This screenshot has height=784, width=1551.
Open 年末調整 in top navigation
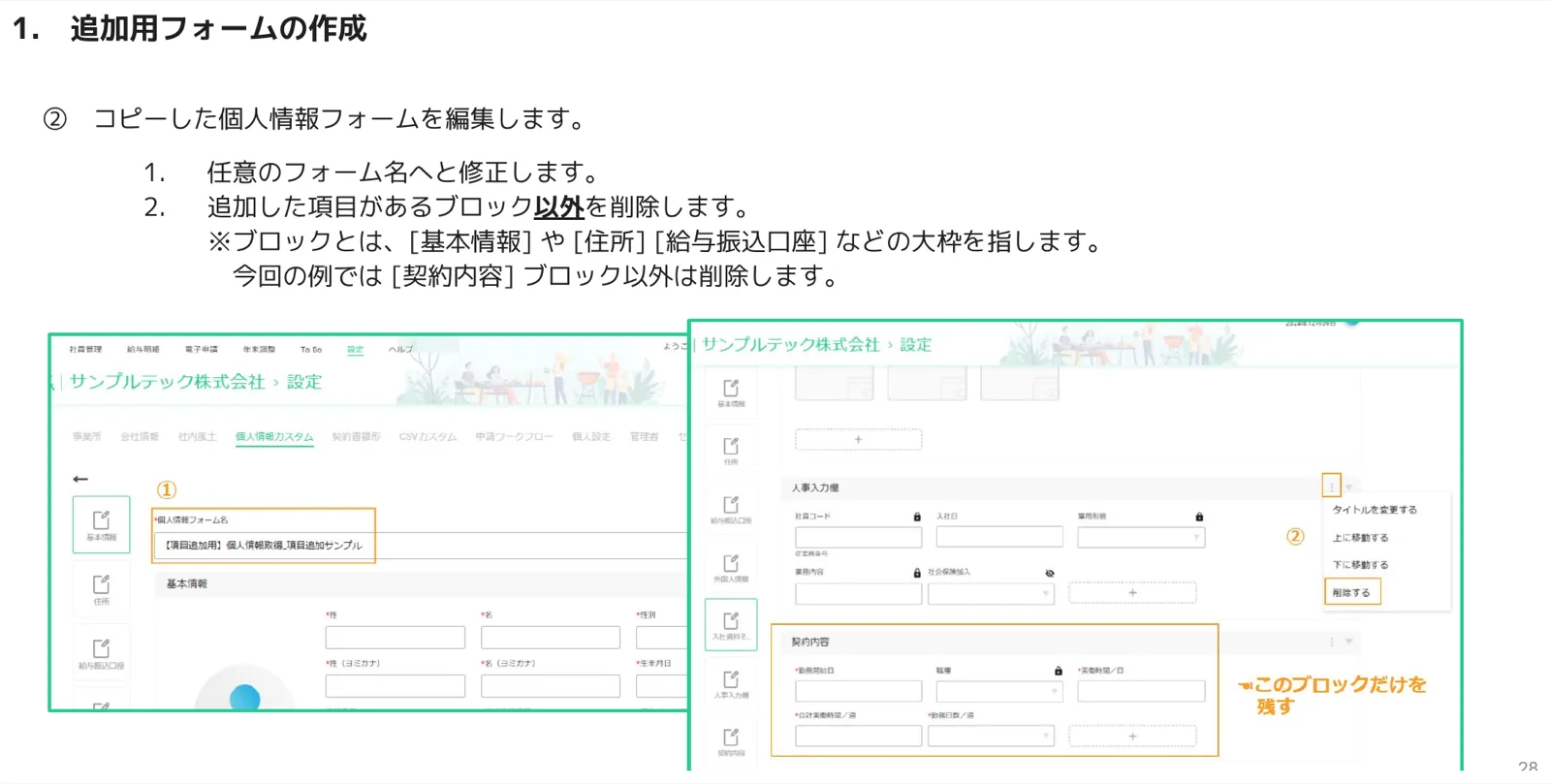pos(259,349)
